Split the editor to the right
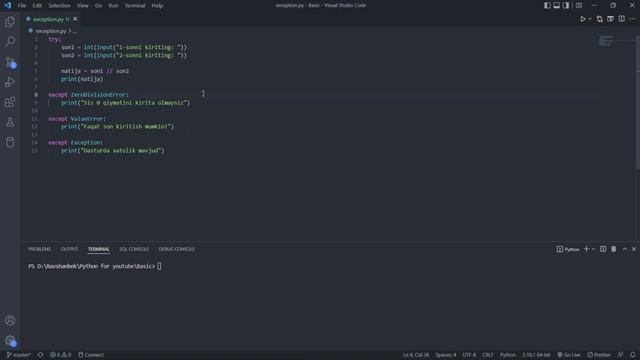The height and width of the screenshot is (360, 640). (x=621, y=19)
